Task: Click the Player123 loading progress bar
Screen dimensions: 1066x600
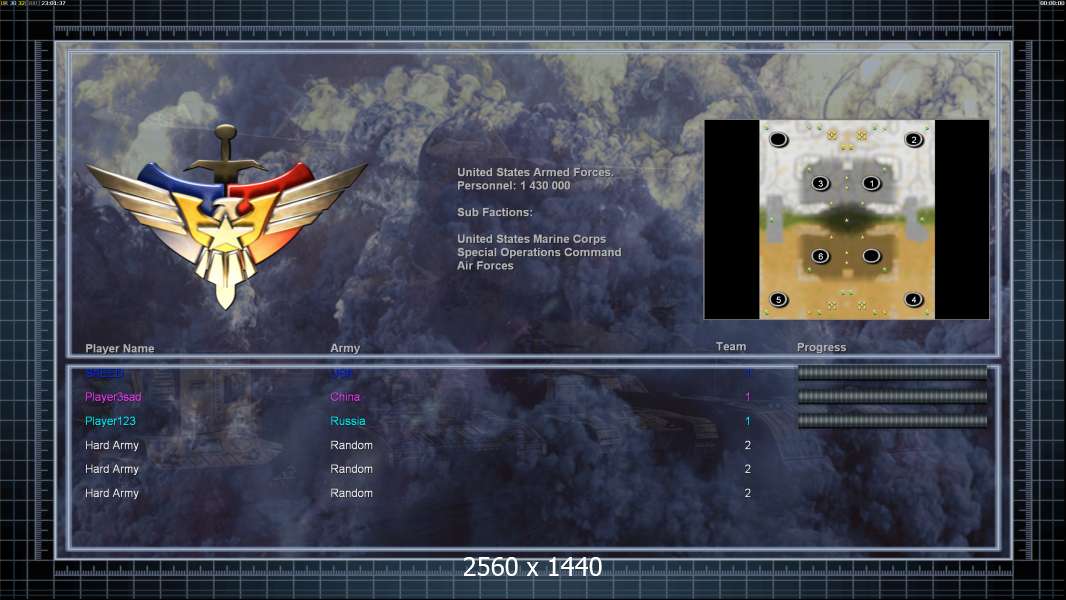Action: [892, 421]
